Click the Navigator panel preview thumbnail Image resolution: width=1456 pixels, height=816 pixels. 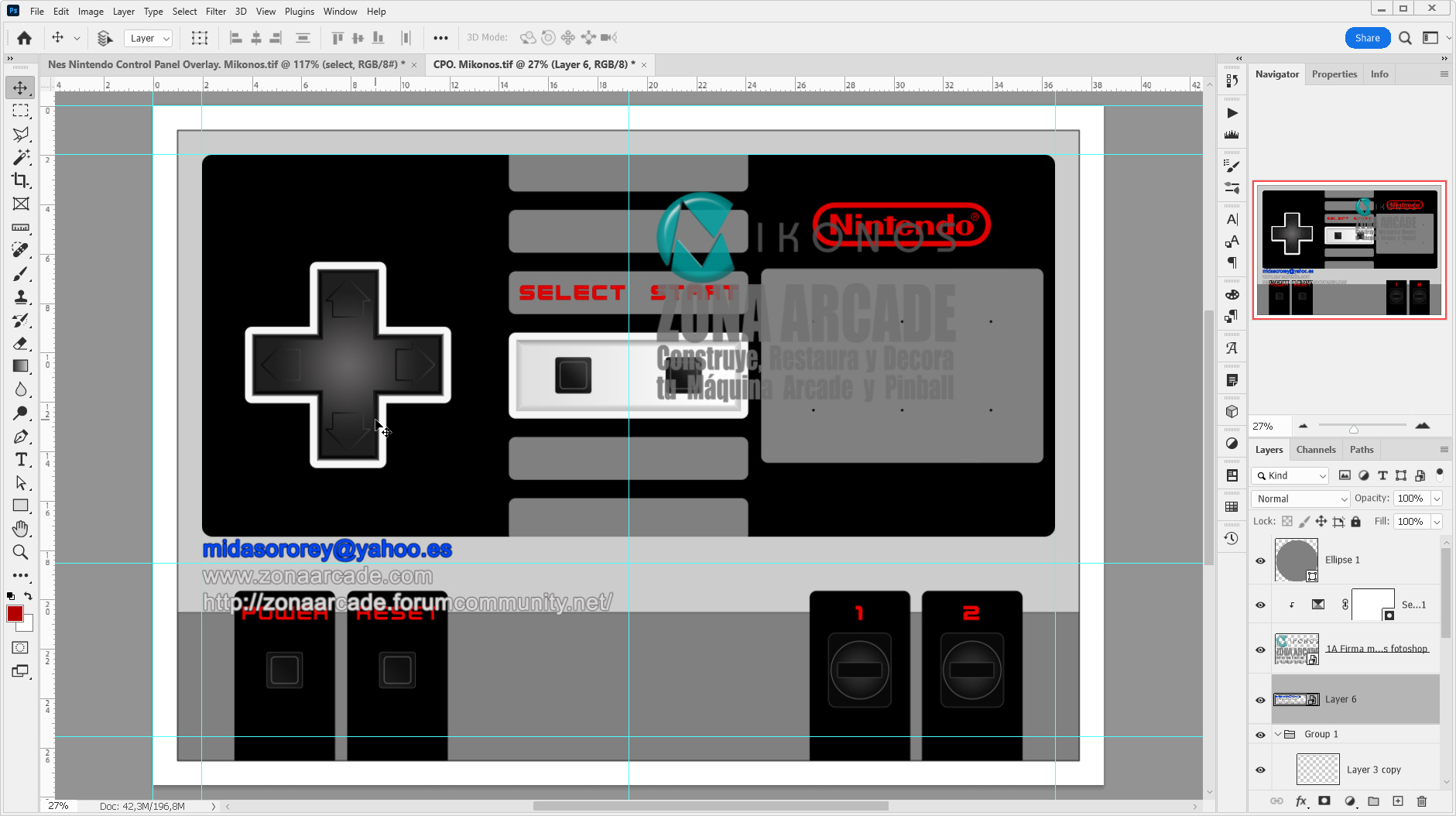[x=1349, y=248]
